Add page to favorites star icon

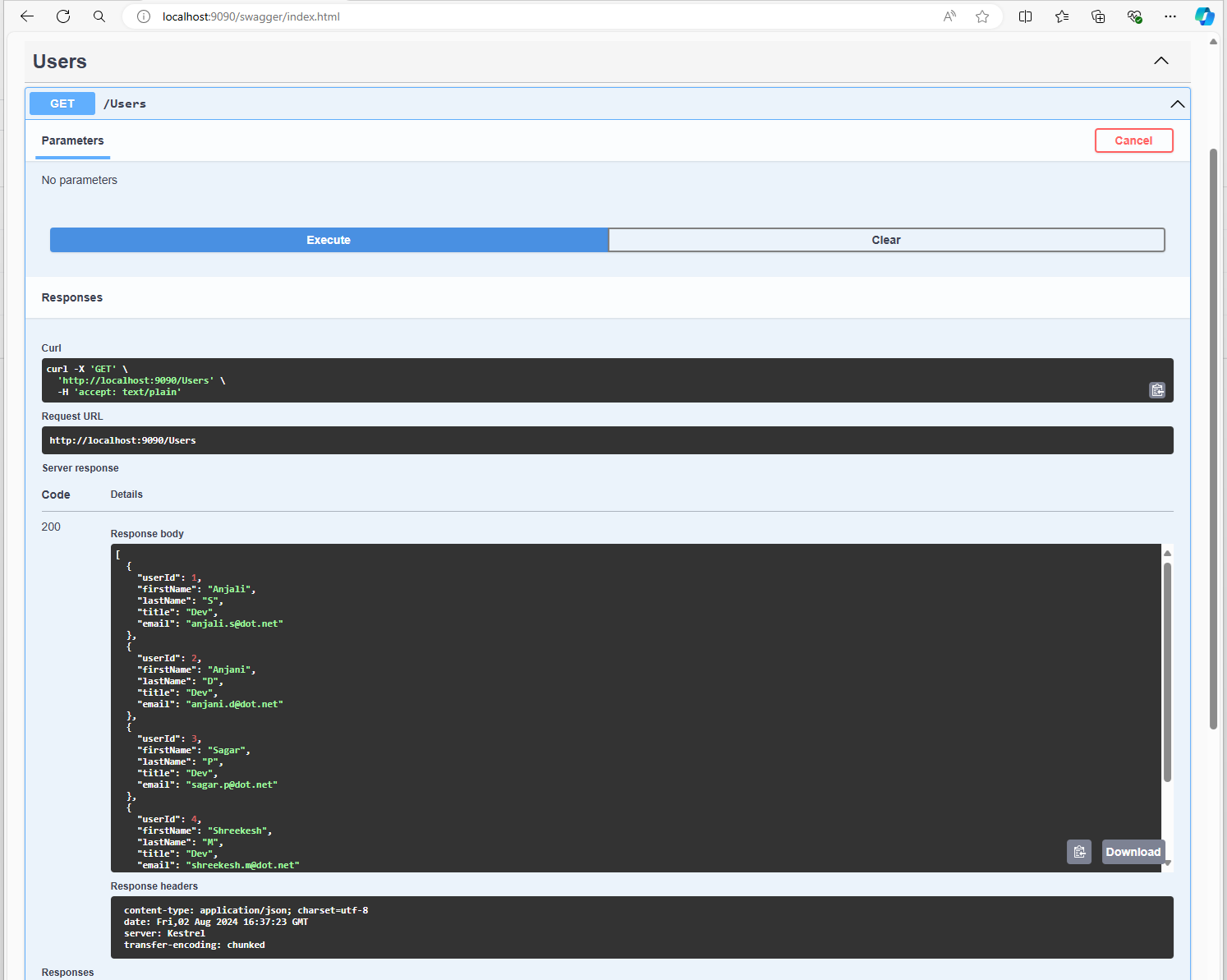(982, 16)
